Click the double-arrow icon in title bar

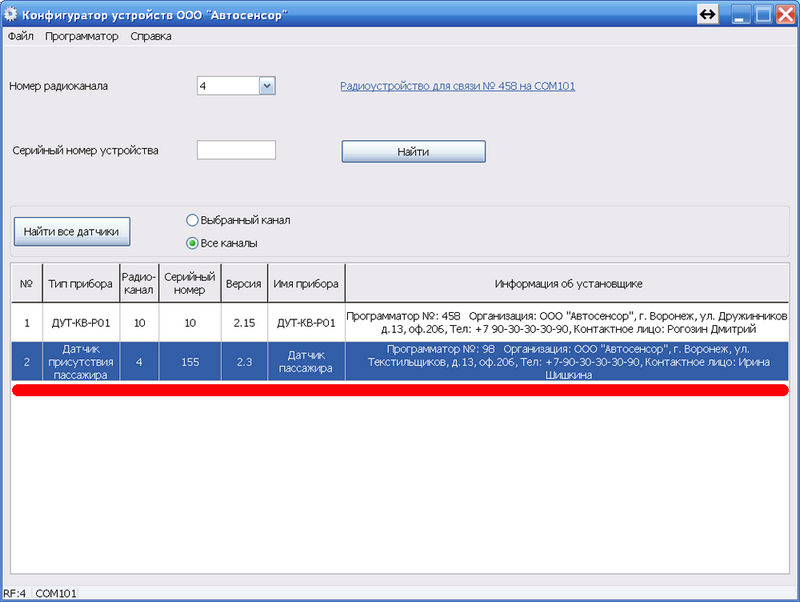click(707, 14)
